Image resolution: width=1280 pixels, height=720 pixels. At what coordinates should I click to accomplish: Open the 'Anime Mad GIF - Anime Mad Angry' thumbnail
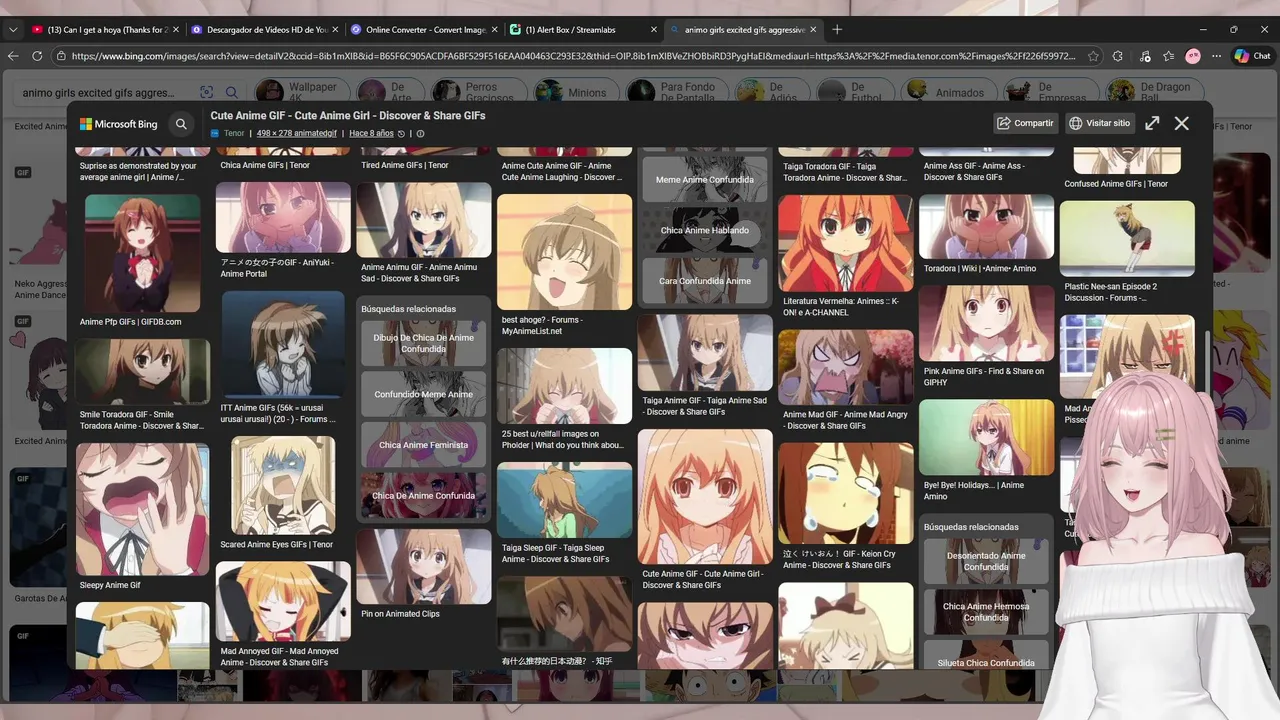tap(846, 367)
